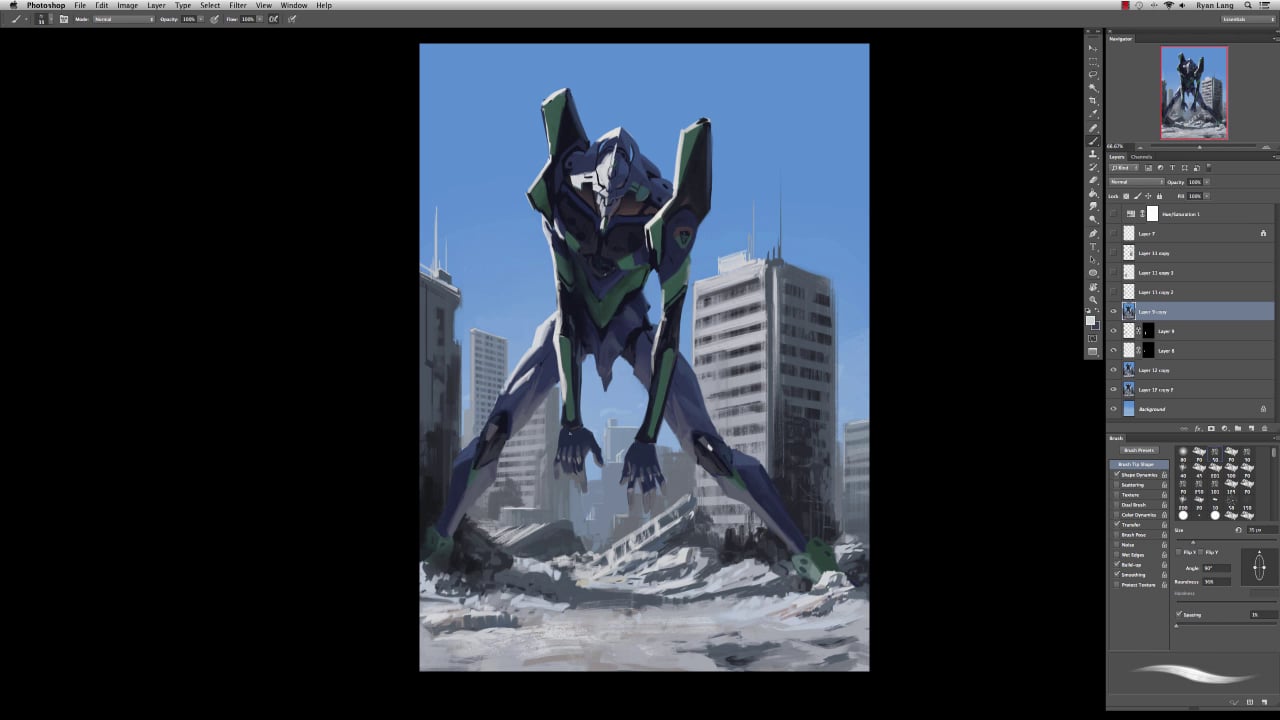Viewport: 1280px width, 720px height.
Task: Open the Image menu
Action: [128, 5]
